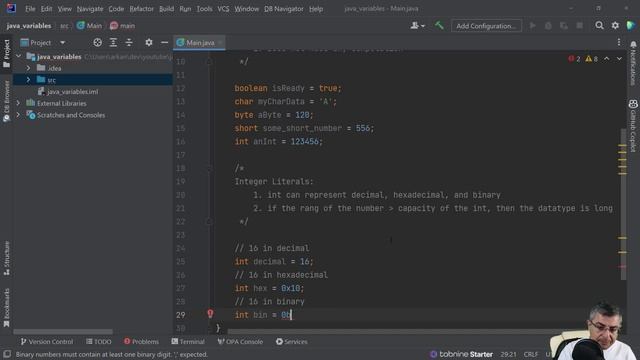
Task: Click Collapse All icon in Project panel
Action: click(129, 42)
